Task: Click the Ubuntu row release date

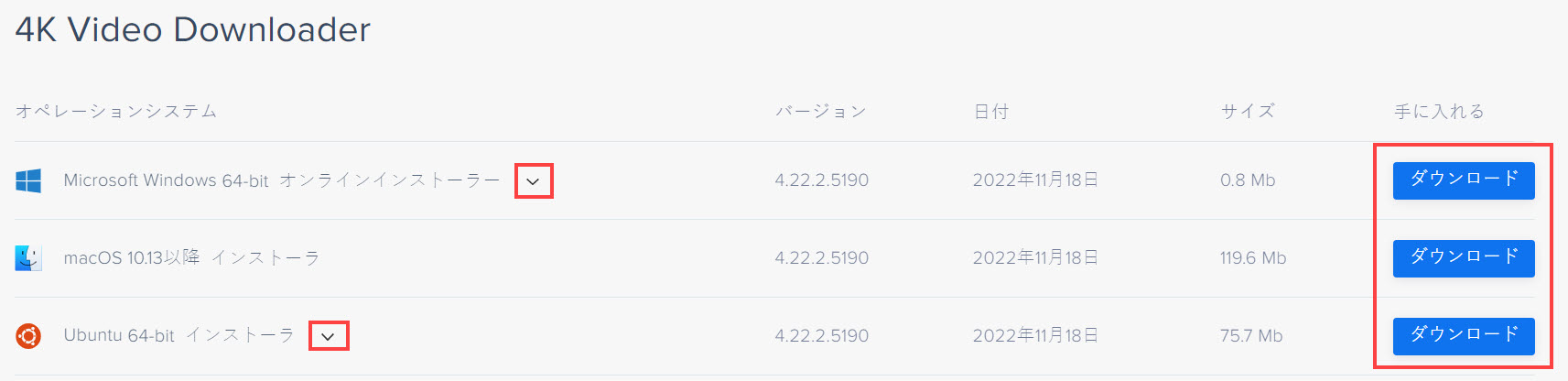Action: (1035, 336)
